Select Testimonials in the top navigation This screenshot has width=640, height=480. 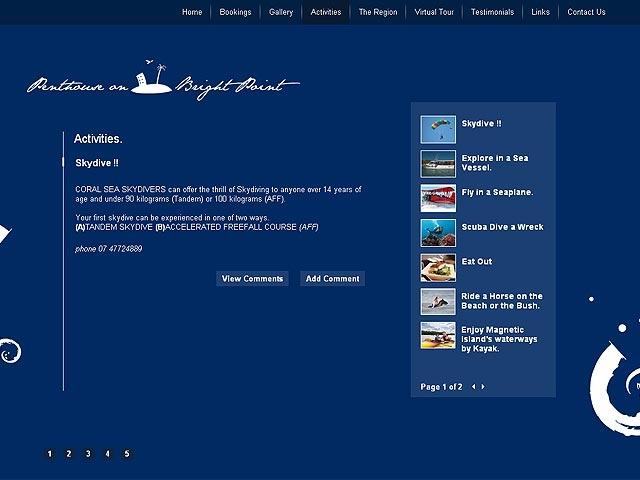[x=492, y=13]
